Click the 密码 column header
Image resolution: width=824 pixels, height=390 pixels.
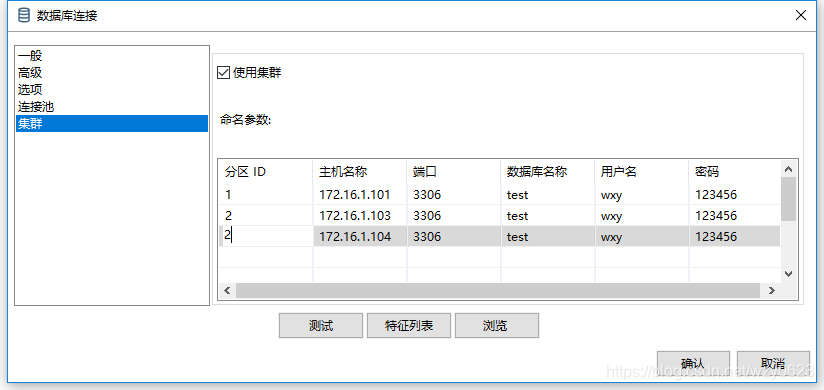tap(735, 171)
